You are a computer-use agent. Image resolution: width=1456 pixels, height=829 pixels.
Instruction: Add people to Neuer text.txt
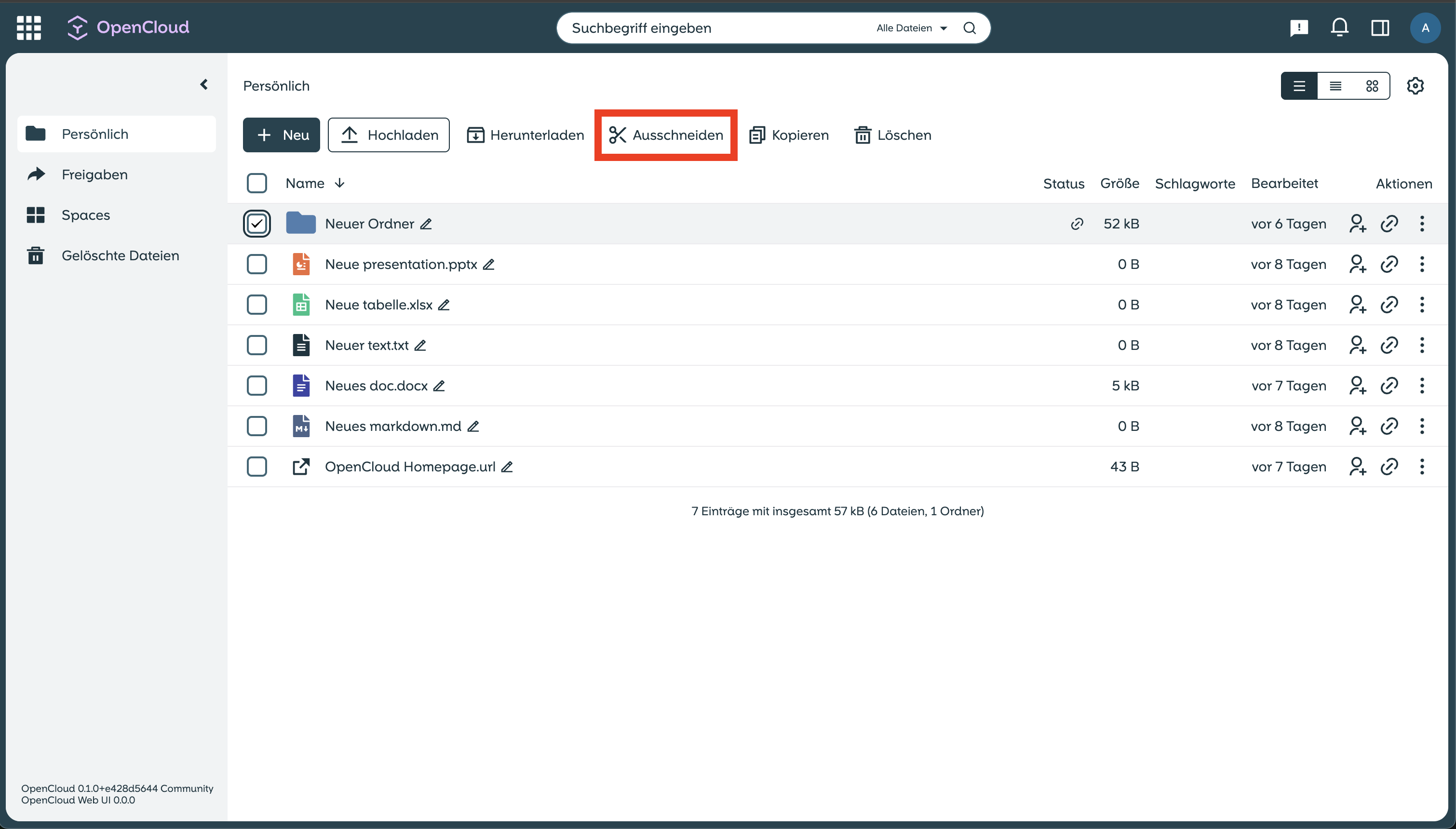pyautogui.click(x=1358, y=345)
